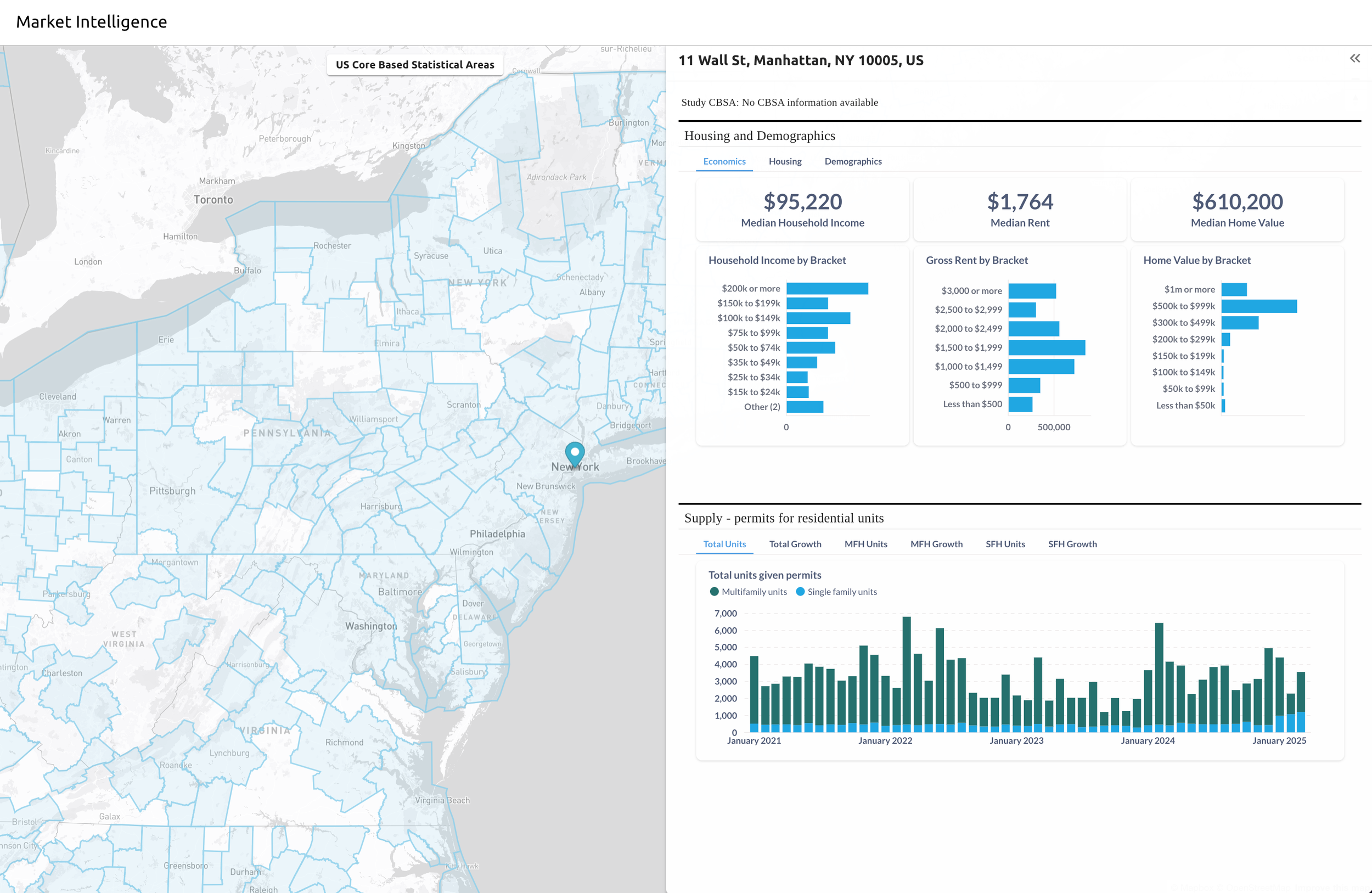Click the Toronto label on the map
Image resolution: width=1372 pixels, height=893 pixels.
pyautogui.click(x=213, y=199)
